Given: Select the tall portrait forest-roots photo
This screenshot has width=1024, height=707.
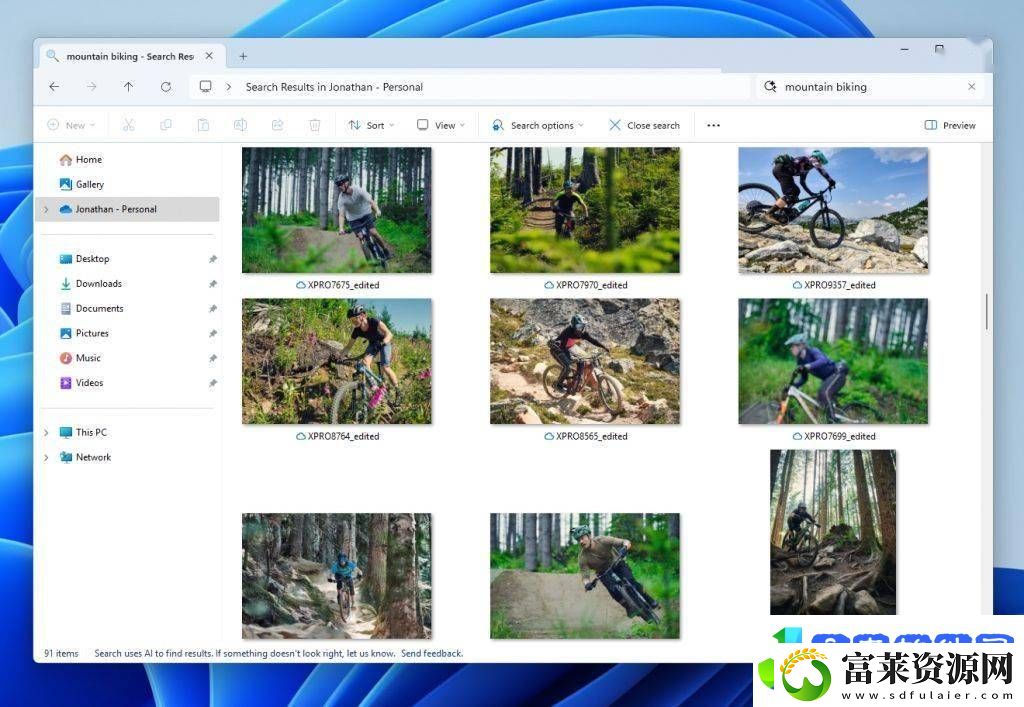Looking at the screenshot, I should pos(833,532).
